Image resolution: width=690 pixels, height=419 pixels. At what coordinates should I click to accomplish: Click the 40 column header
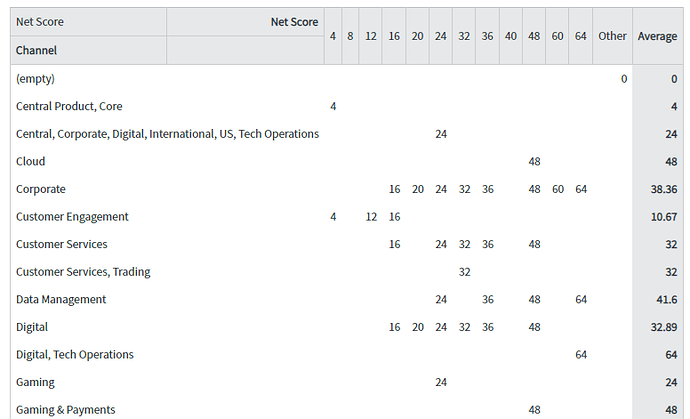click(510, 36)
